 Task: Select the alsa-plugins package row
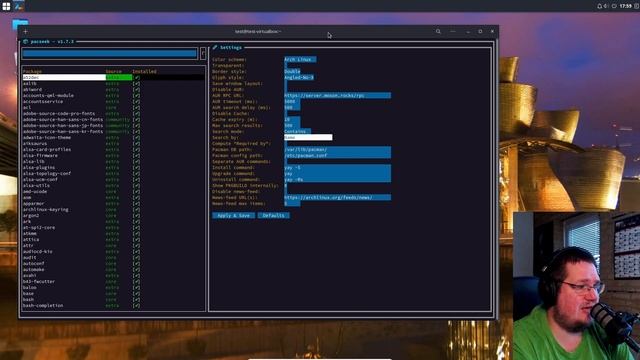point(113,167)
